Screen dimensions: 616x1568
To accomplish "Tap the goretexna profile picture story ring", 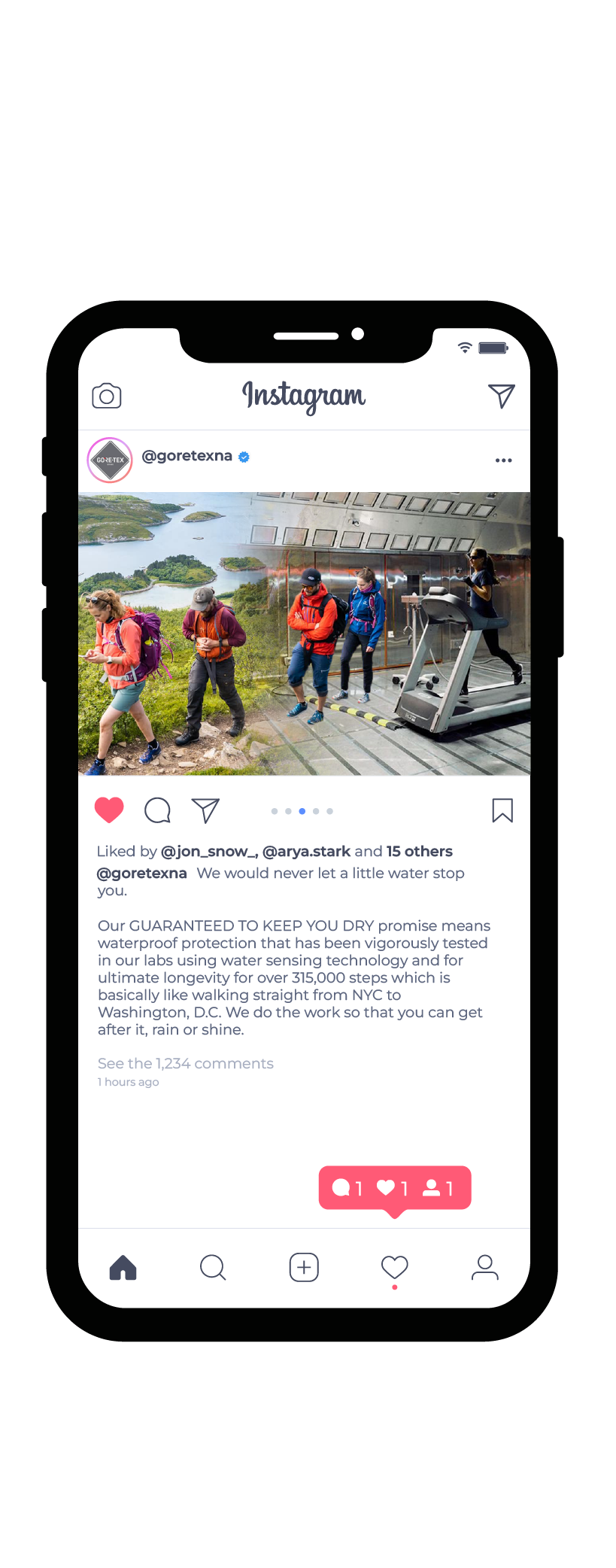I will point(110,460).
